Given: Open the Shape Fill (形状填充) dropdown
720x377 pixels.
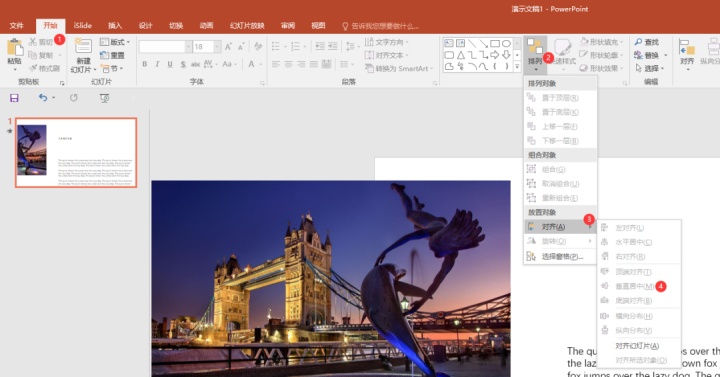Looking at the screenshot, I should click(x=602, y=42).
